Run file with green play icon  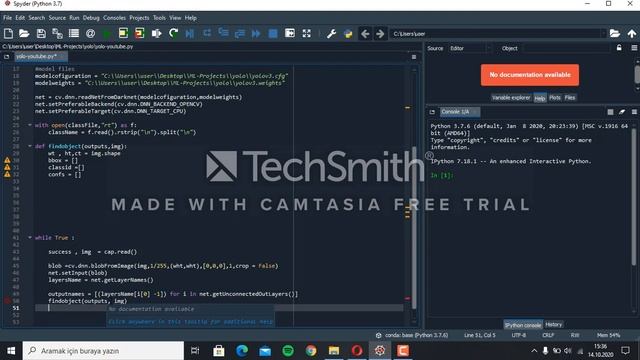click(107, 33)
